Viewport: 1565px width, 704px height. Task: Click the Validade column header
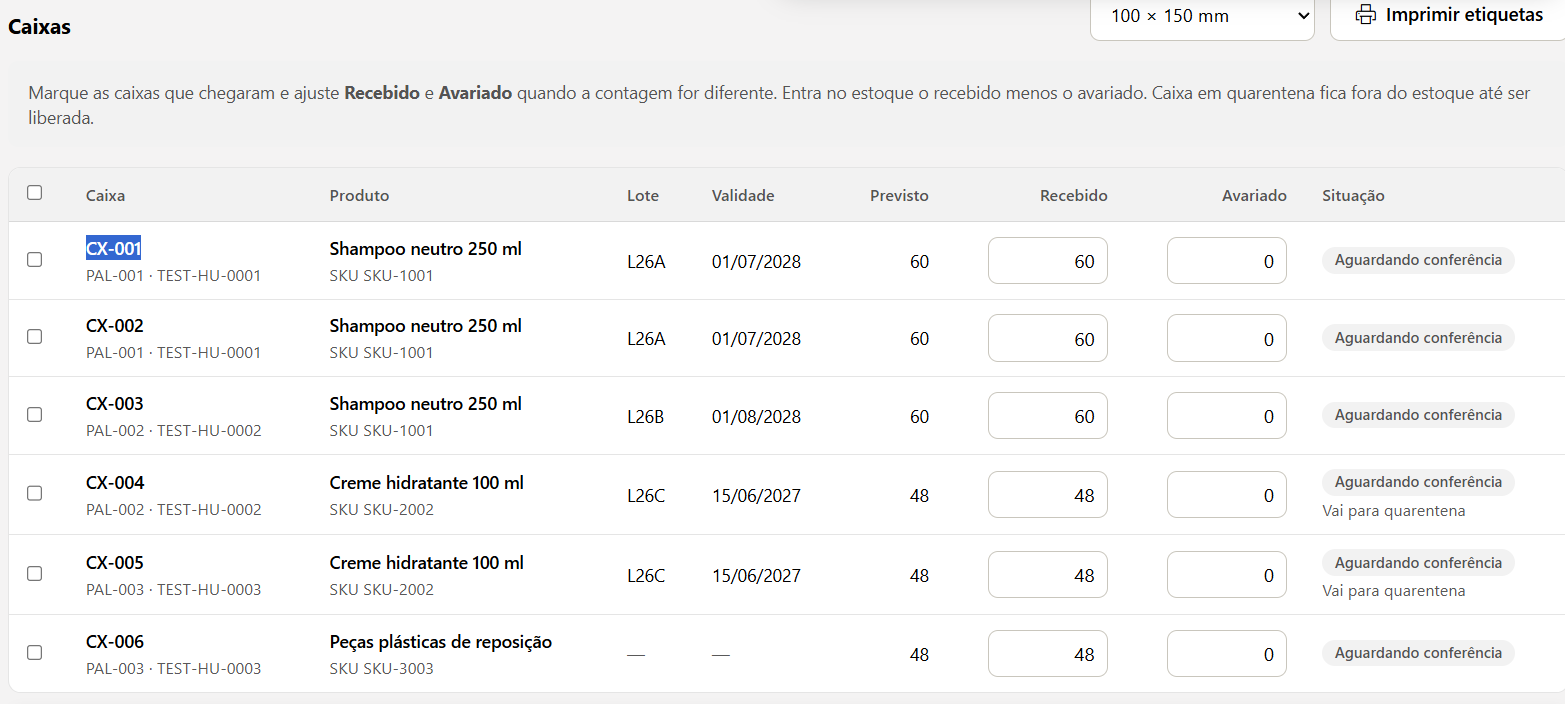743,196
